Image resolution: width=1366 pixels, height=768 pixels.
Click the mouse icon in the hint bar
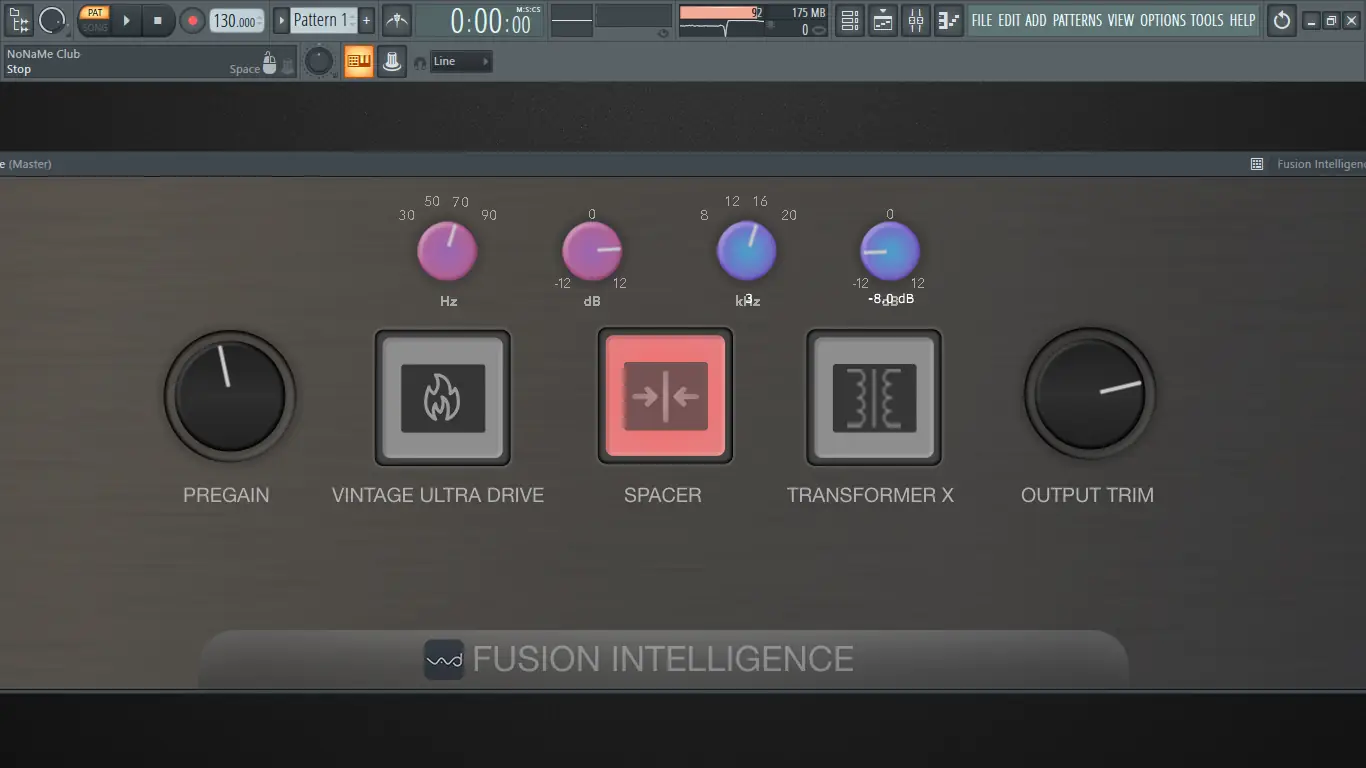point(268,64)
